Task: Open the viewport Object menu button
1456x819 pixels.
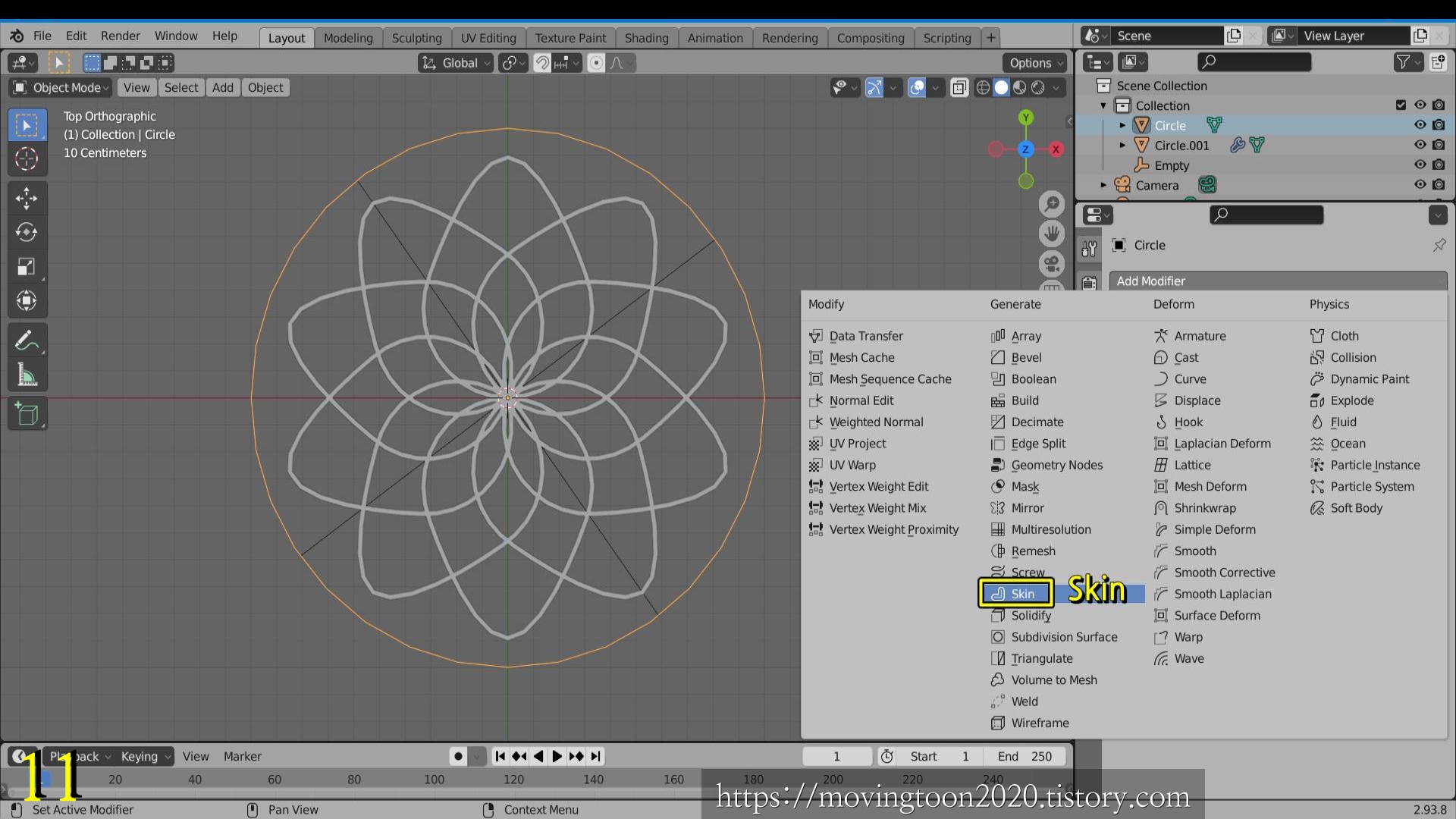Action: point(265,87)
